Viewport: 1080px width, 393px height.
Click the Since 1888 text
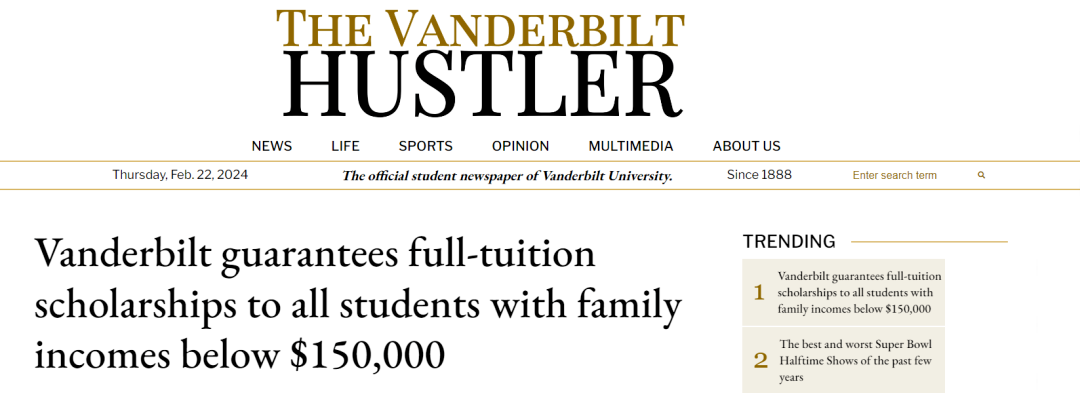tap(759, 175)
